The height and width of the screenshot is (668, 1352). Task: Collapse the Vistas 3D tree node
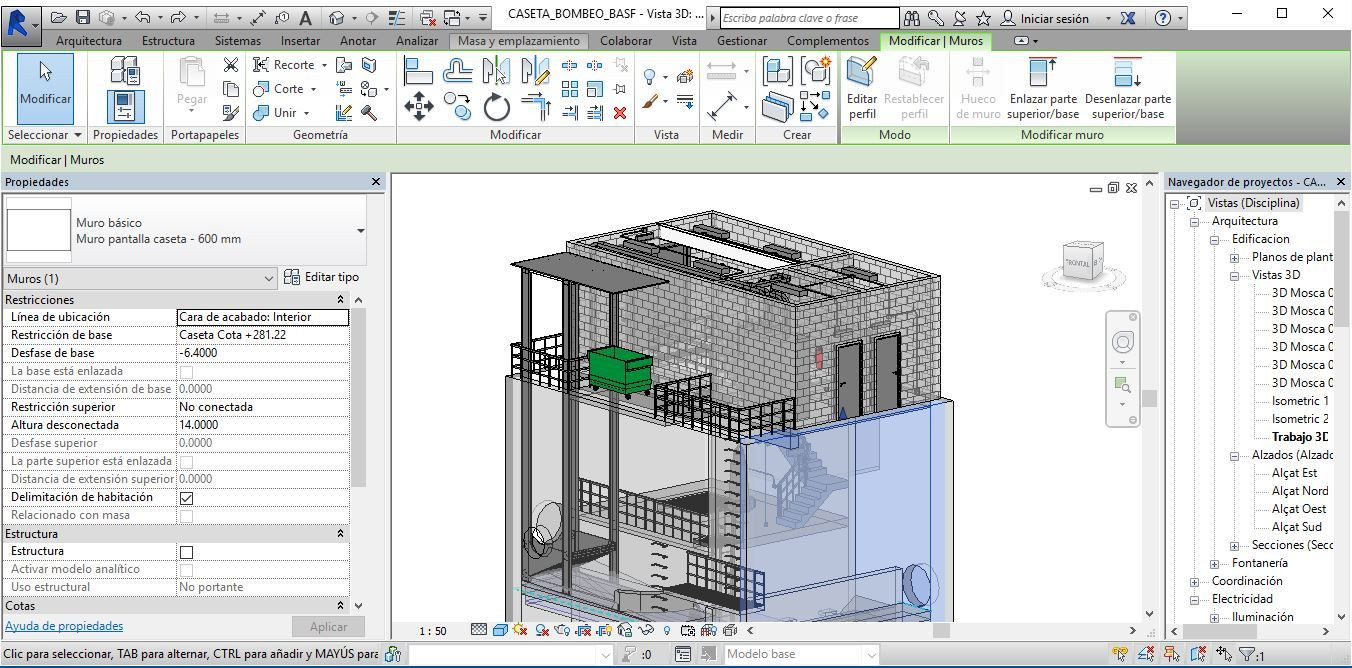[1235, 275]
